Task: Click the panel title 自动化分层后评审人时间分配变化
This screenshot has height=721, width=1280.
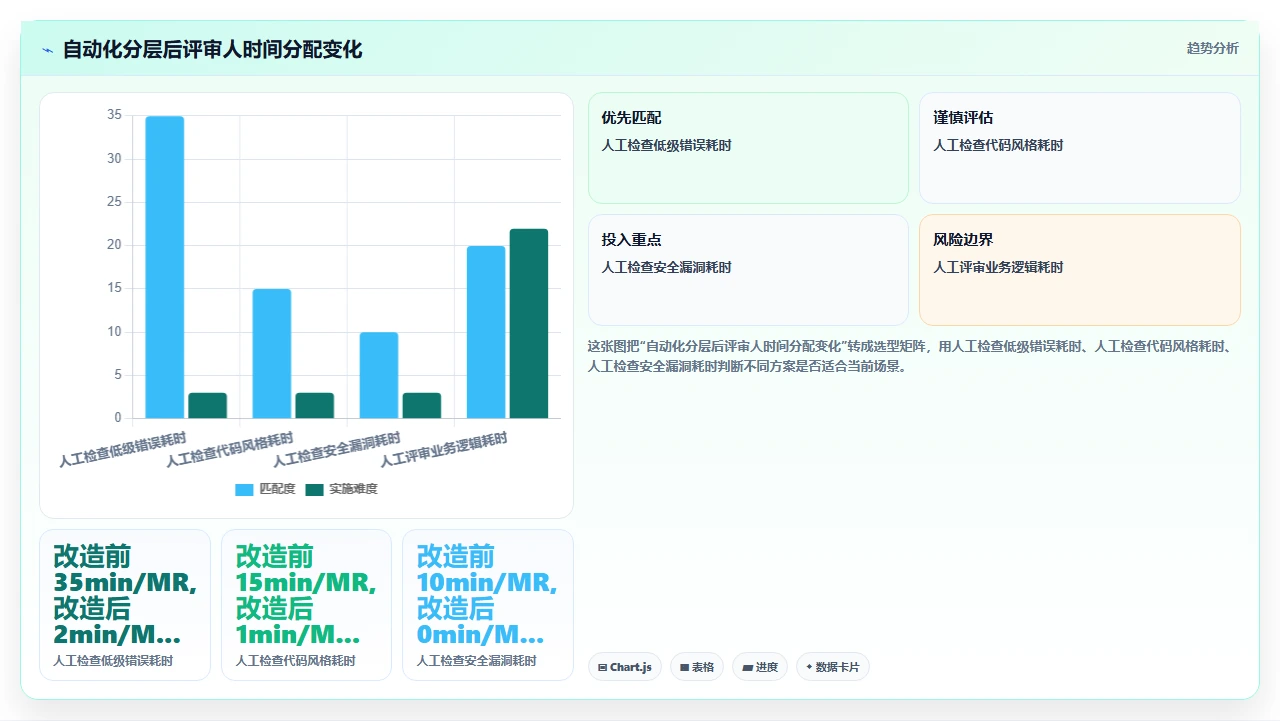Action: (x=212, y=49)
